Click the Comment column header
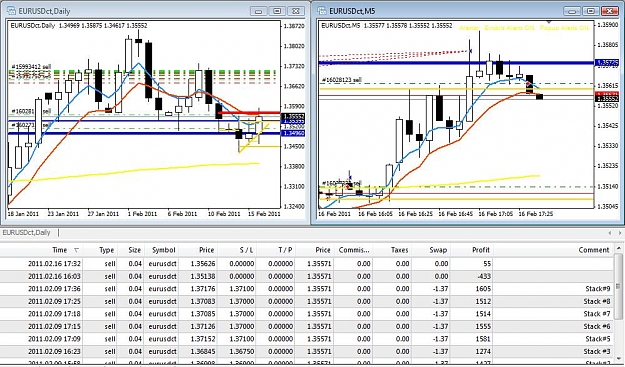 click(594, 250)
